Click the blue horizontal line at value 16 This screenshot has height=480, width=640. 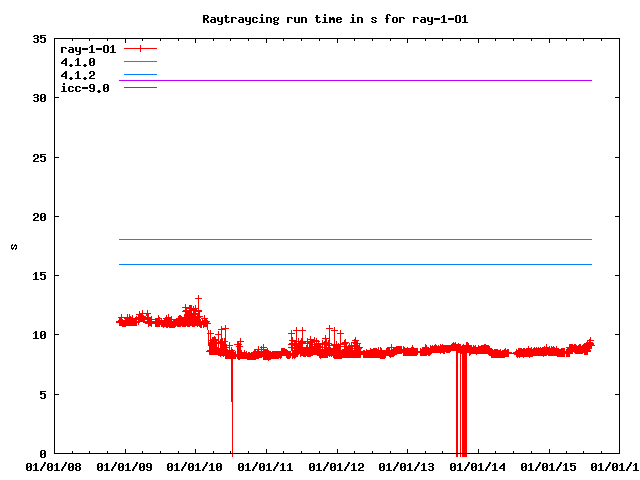click(x=360, y=264)
